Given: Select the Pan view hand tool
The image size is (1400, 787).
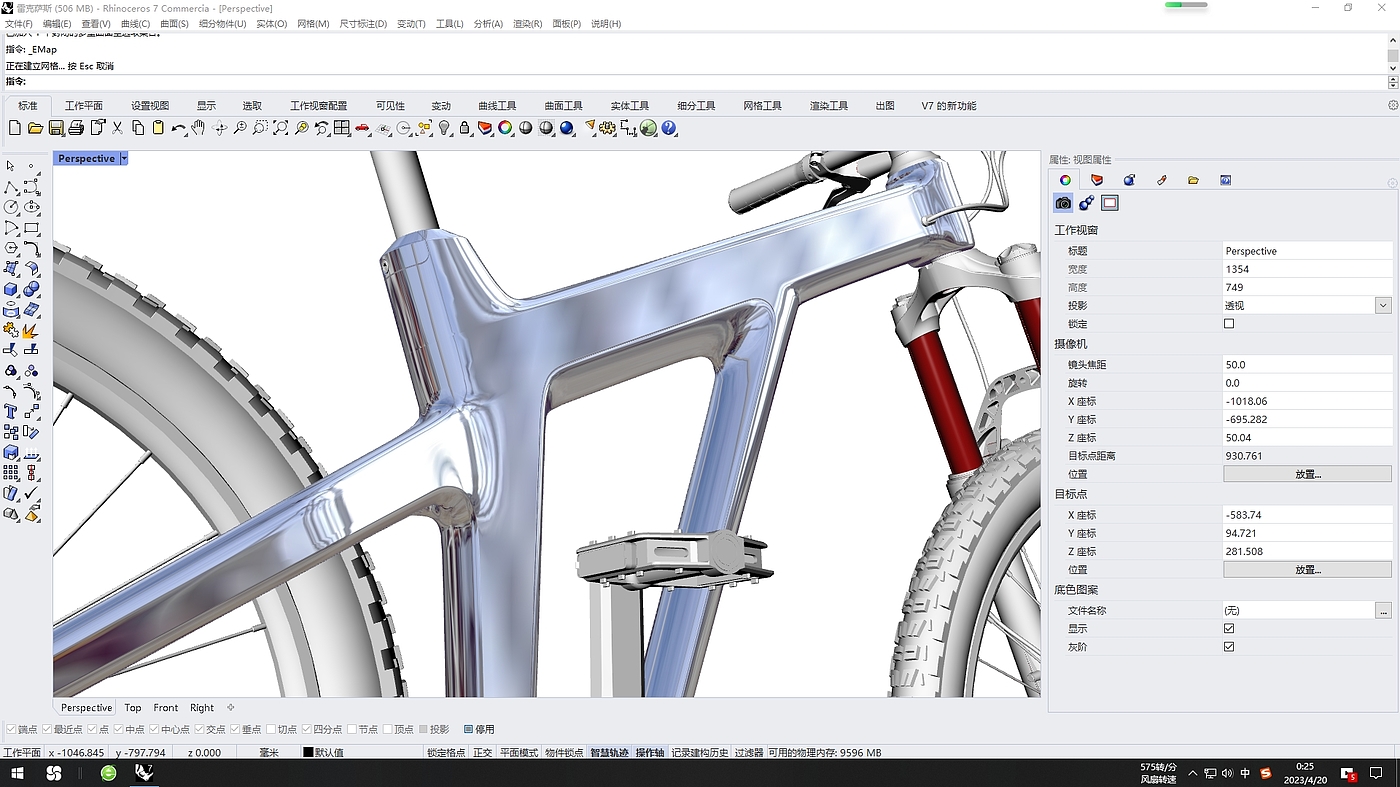Looking at the screenshot, I should (198, 128).
